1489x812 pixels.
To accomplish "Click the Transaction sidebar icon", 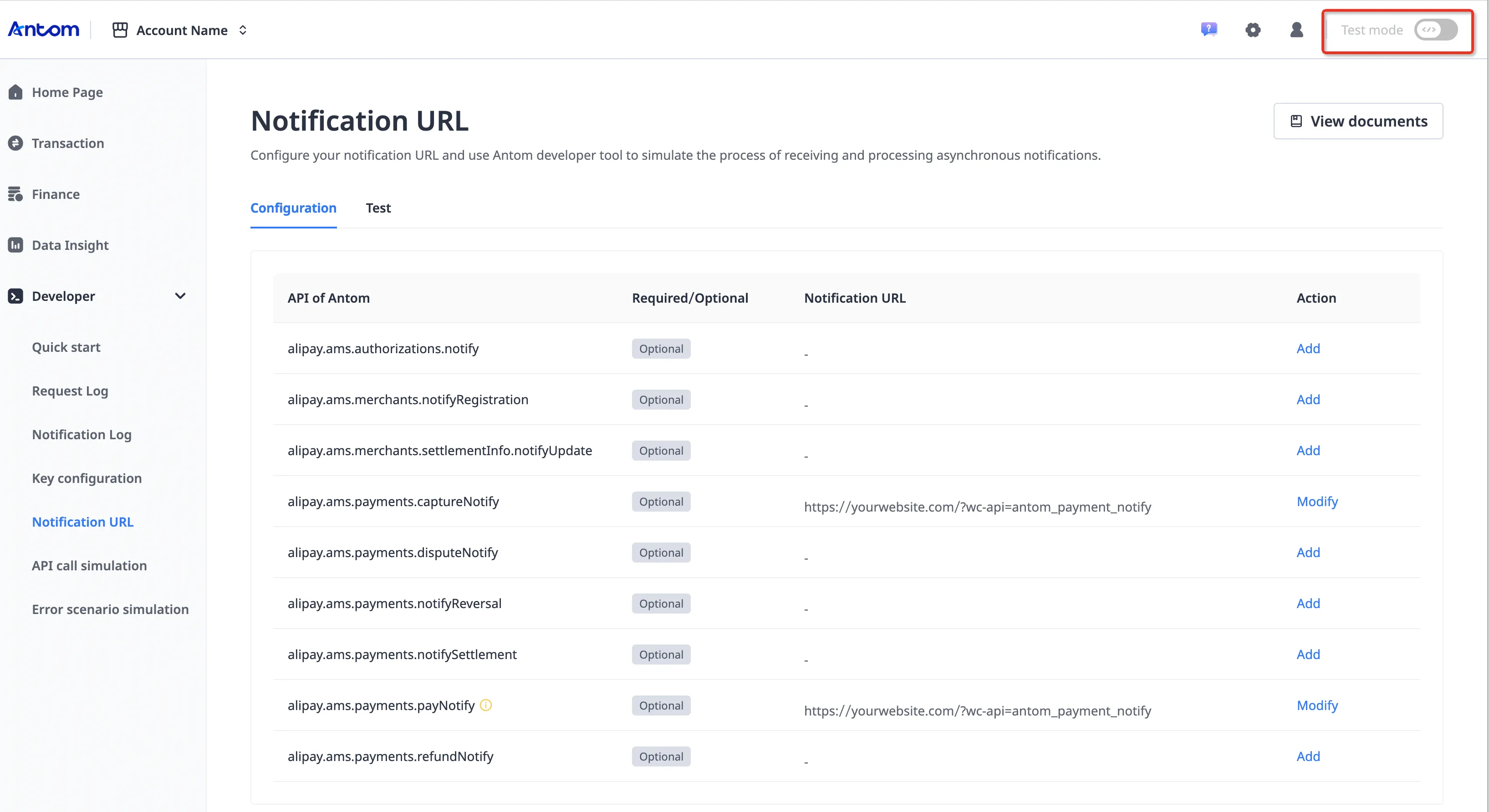I will tap(15, 143).
